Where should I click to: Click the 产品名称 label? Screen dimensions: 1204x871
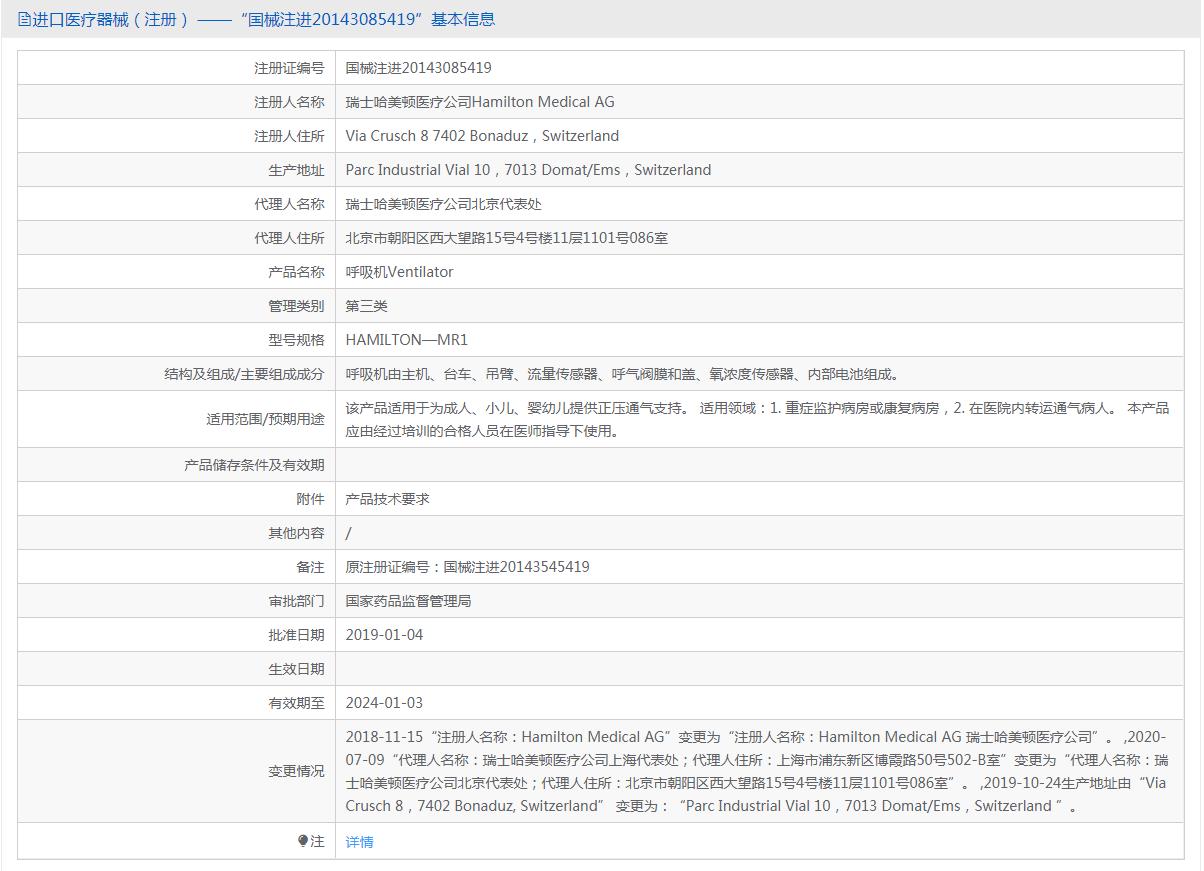click(x=297, y=272)
